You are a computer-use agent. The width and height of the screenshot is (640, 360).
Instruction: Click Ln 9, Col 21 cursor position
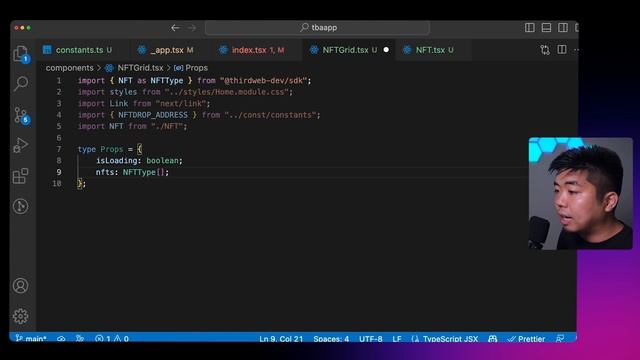281,338
